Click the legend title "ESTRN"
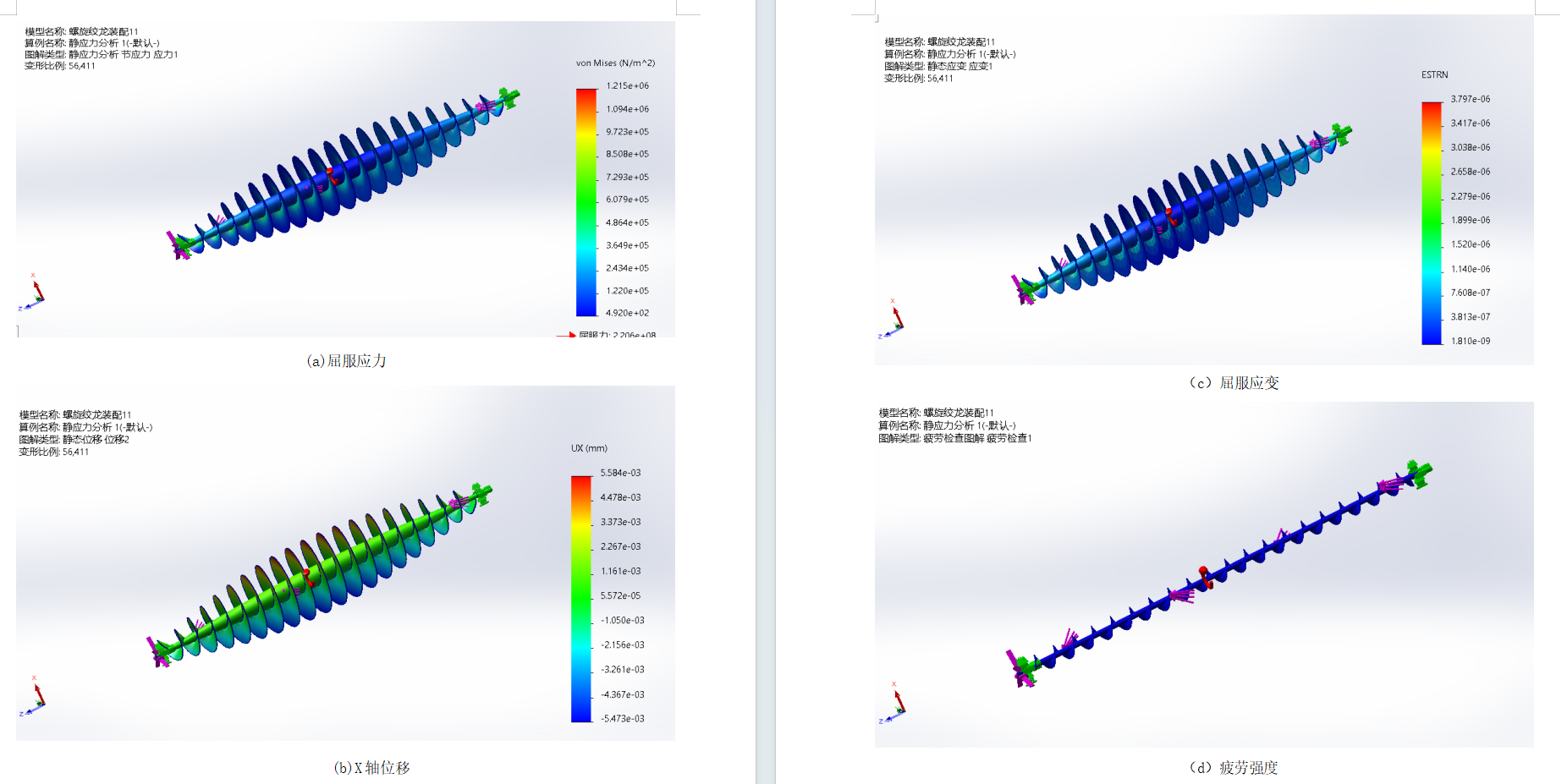The width and height of the screenshot is (1567, 784). pyautogui.click(x=1435, y=75)
